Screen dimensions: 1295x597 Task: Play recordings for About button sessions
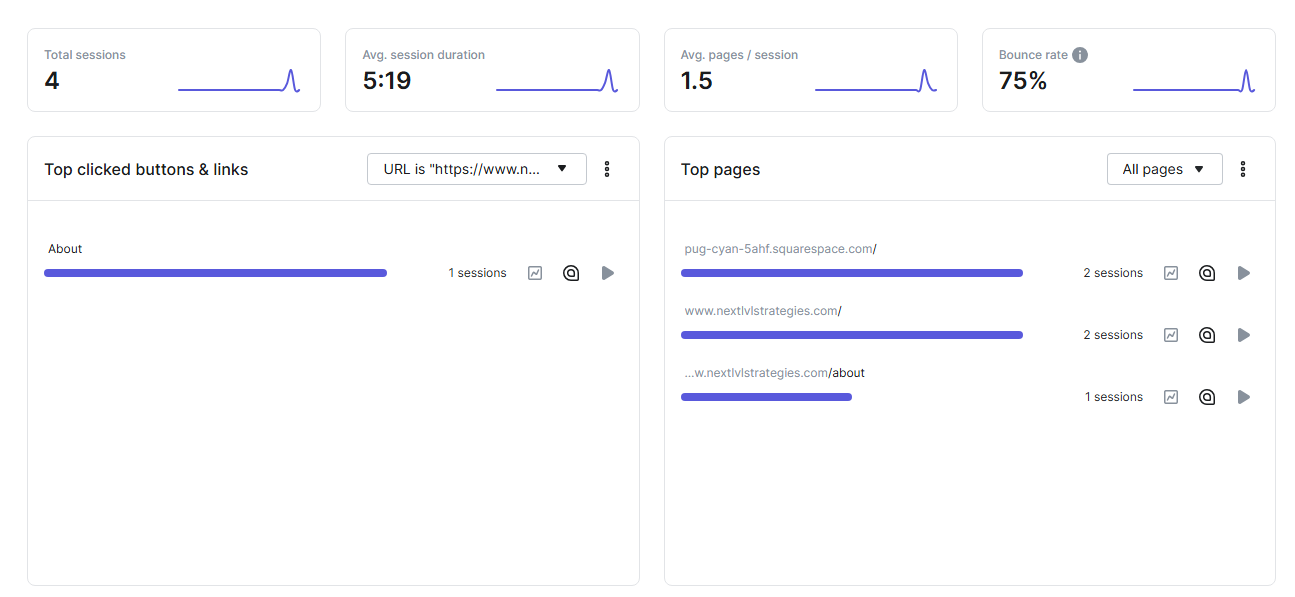(608, 273)
